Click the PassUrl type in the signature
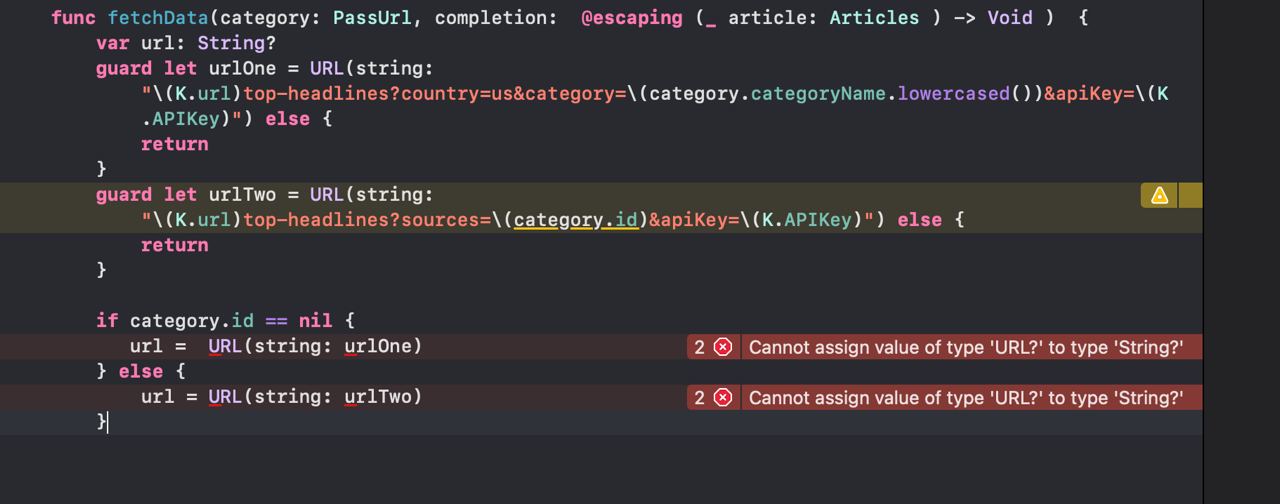Image resolution: width=1280 pixels, height=504 pixels. pos(372,18)
